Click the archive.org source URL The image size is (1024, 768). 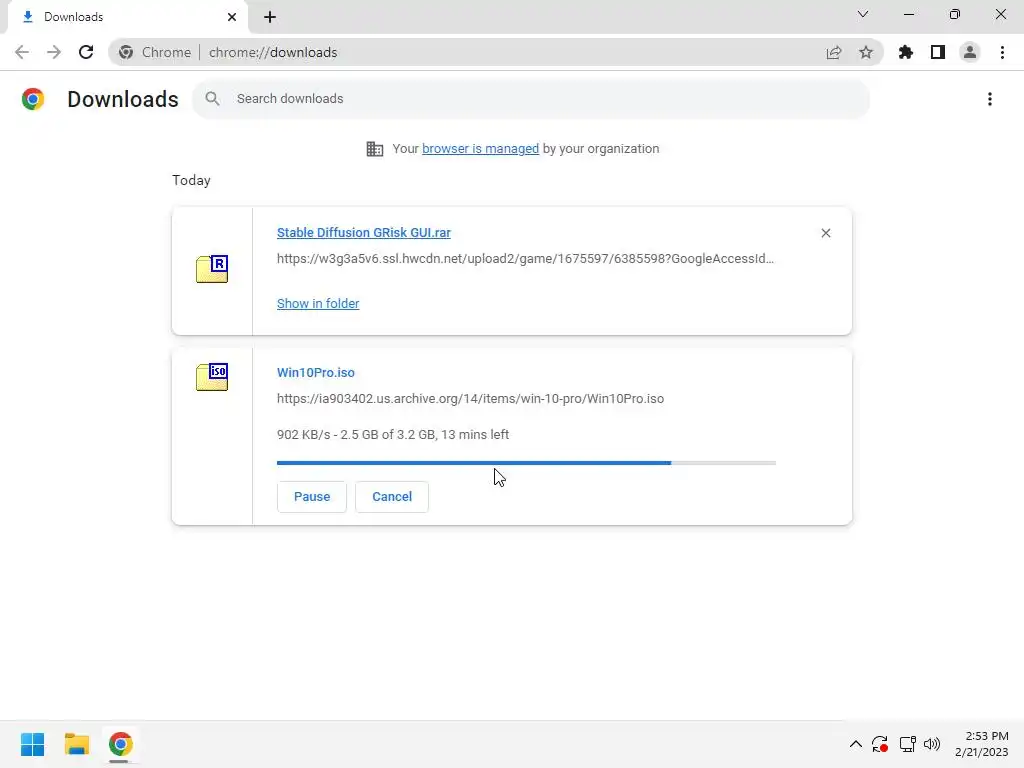470,399
